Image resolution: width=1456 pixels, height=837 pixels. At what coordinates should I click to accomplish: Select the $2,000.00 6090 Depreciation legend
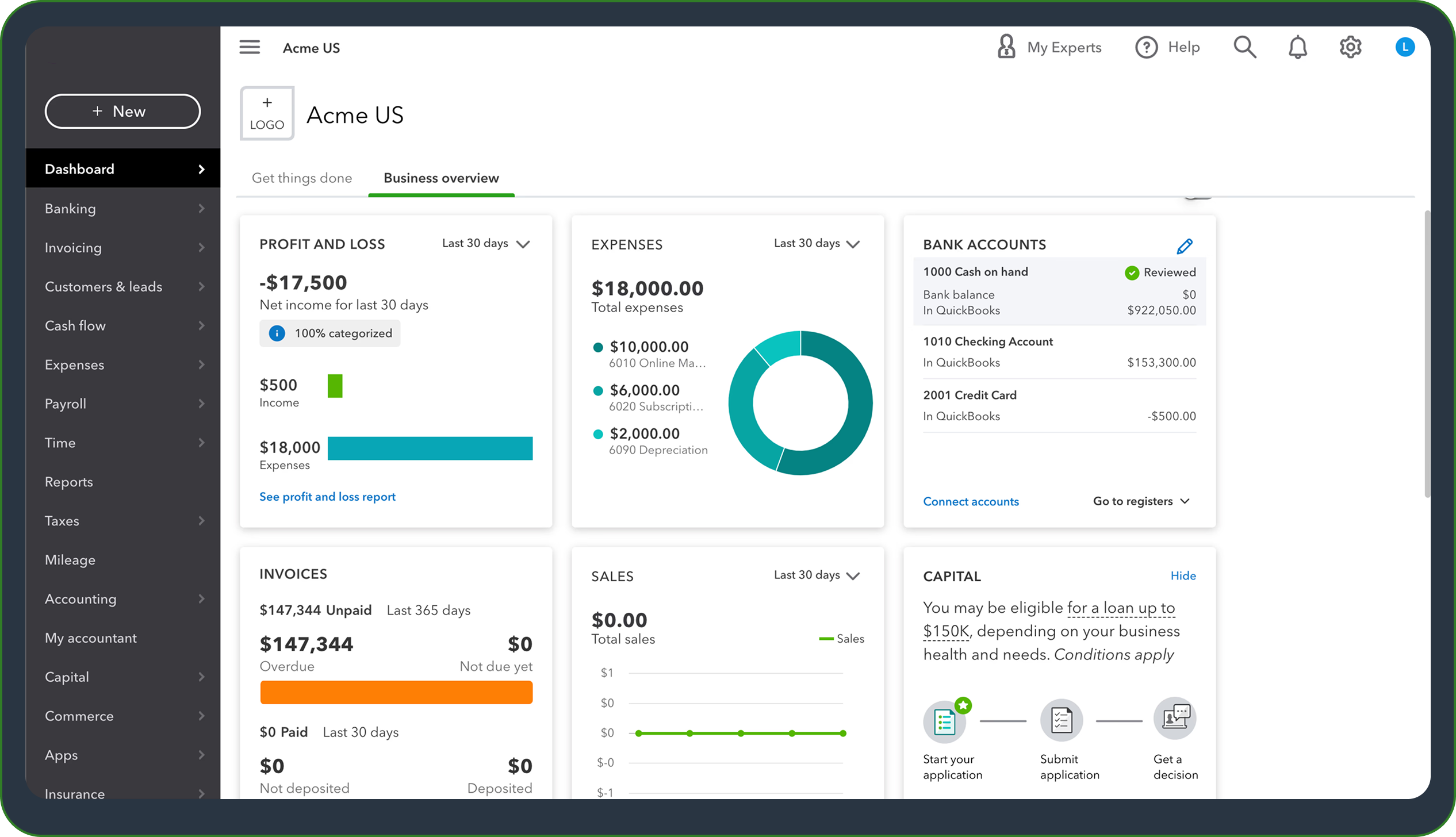[x=650, y=441]
